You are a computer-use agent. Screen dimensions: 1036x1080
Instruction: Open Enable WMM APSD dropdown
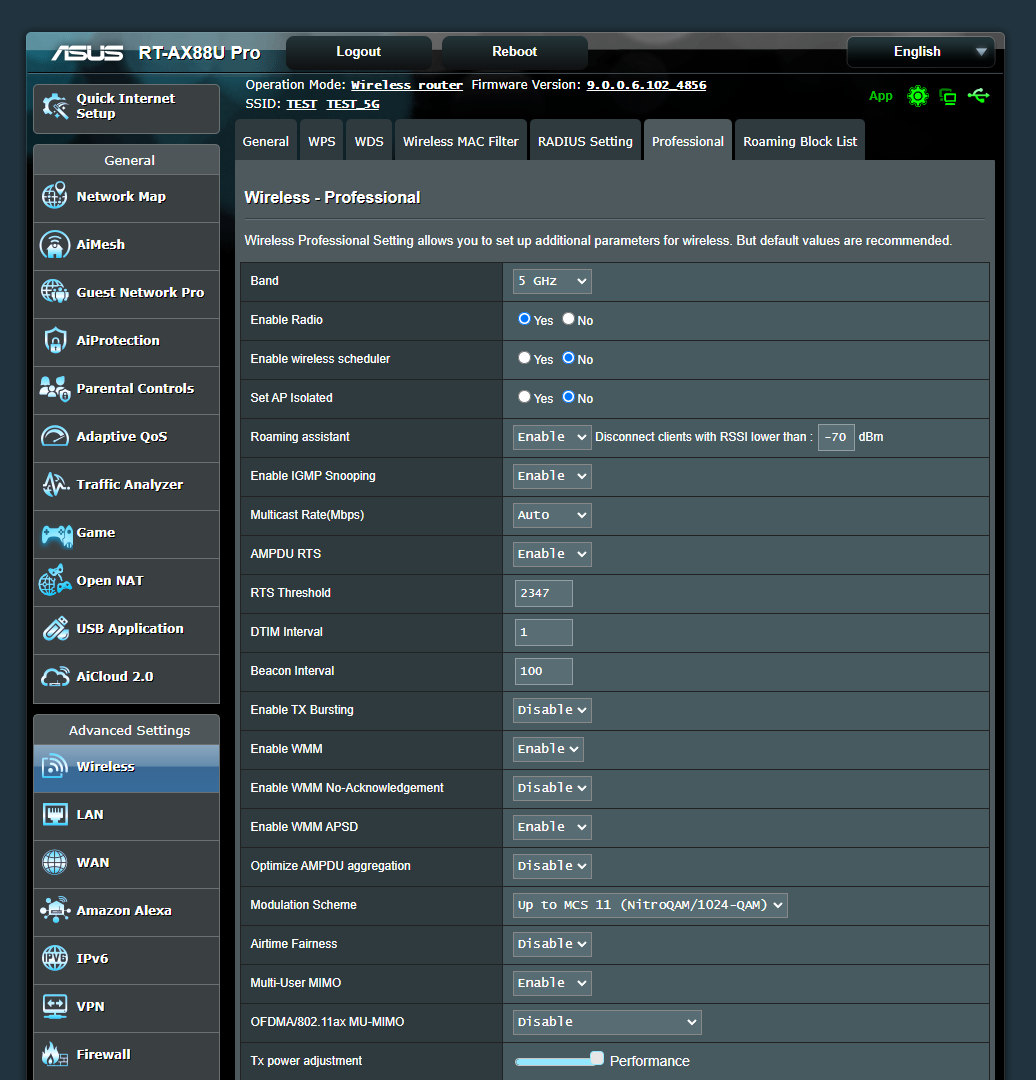[552, 827]
